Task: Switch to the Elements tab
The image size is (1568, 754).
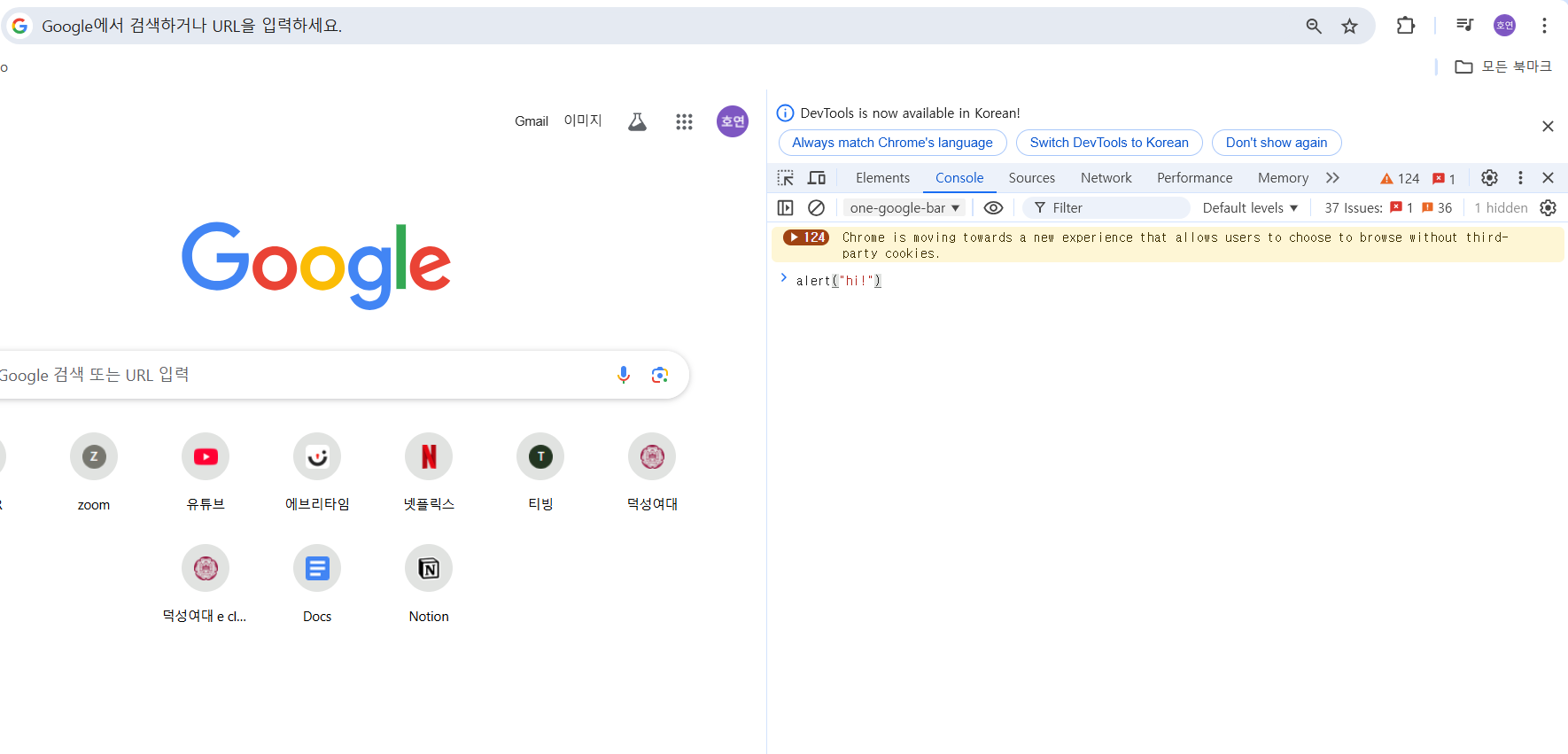Action: tap(882, 178)
